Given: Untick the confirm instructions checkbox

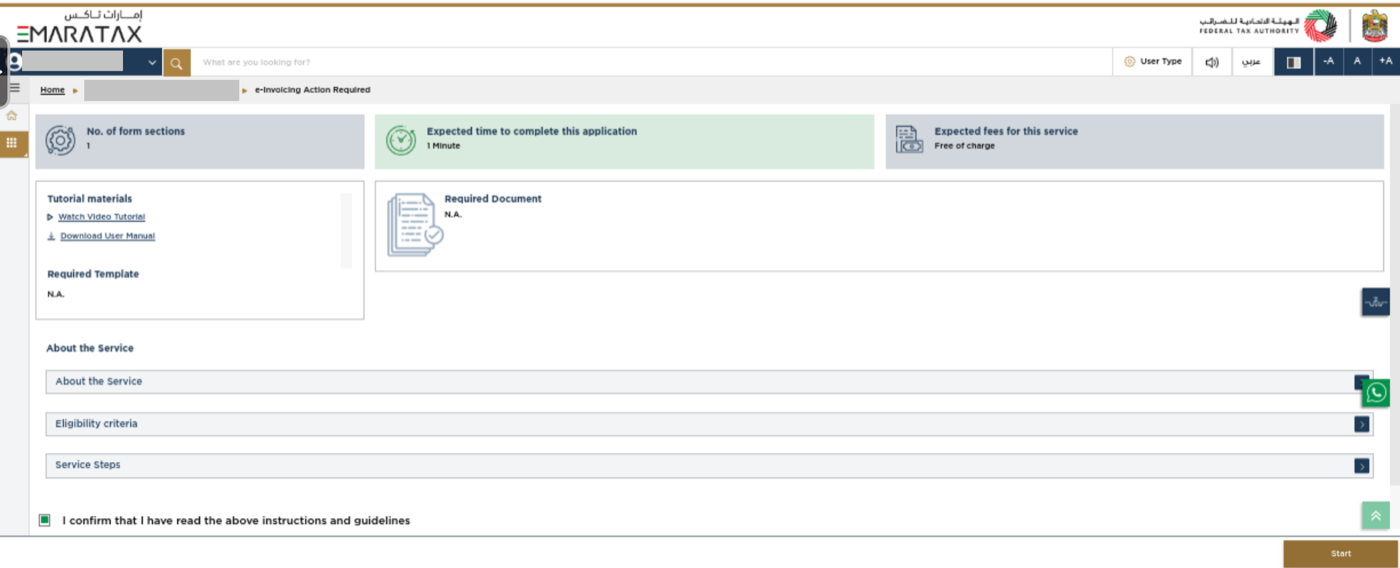Looking at the screenshot, I should [44, 520].
